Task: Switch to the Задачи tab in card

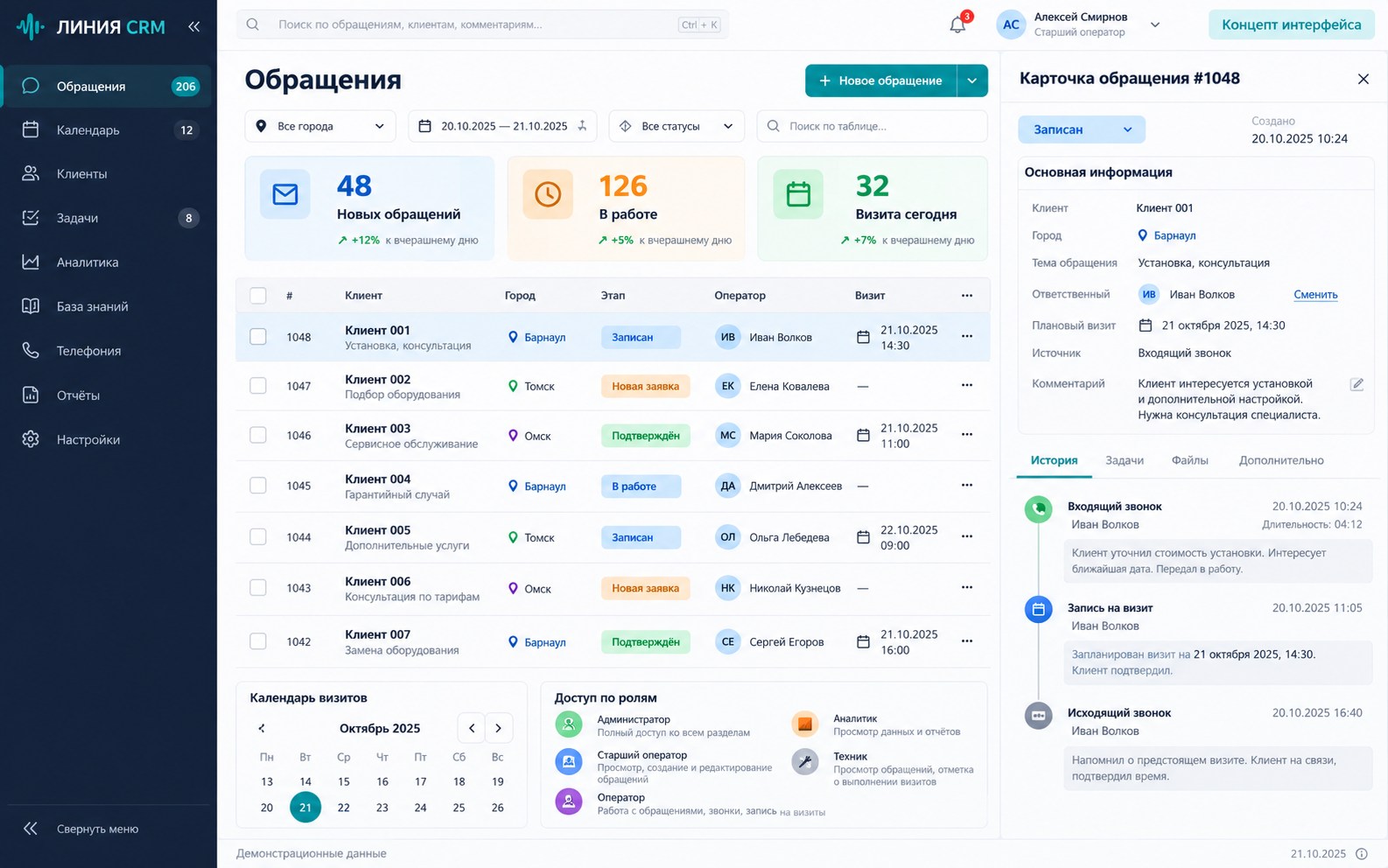Action: click(x=1125, y=460)
